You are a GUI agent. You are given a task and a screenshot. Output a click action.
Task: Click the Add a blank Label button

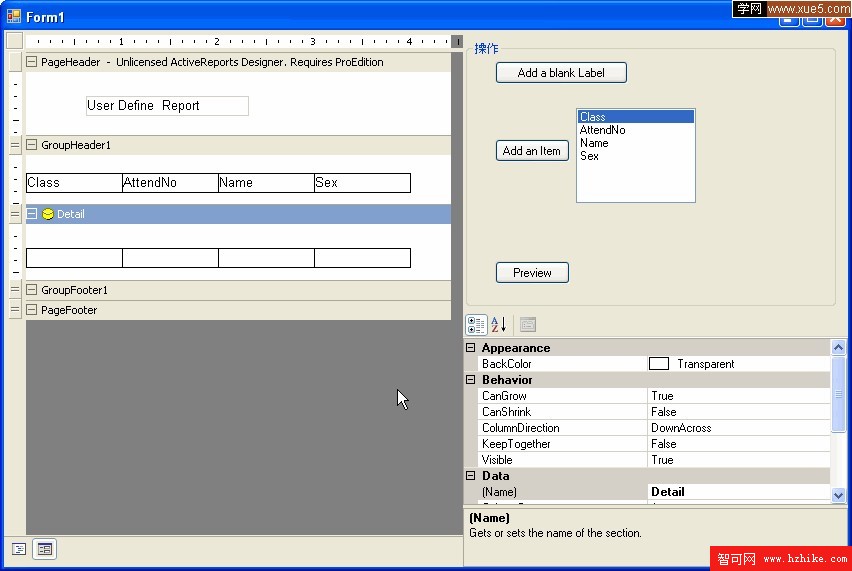click(561, 73)
